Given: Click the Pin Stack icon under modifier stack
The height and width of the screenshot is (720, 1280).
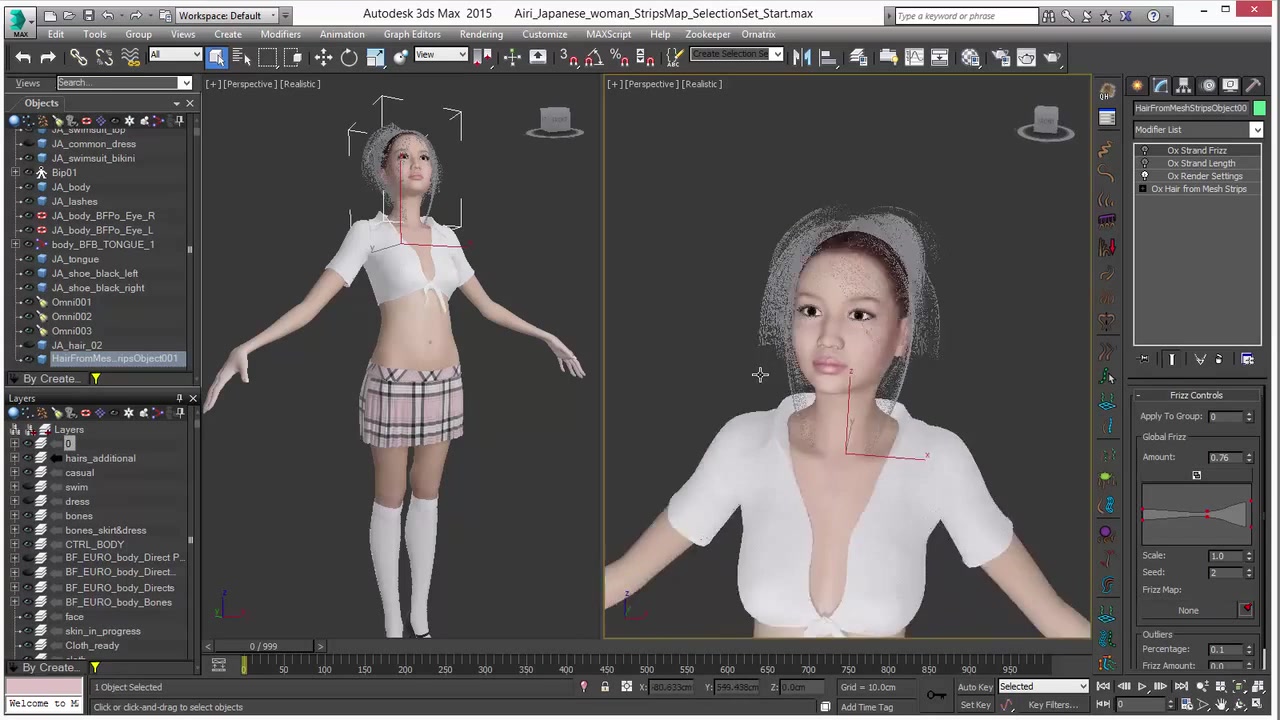Looking at the screenshot, I should pyautogui.click(x=1144, y=359).
